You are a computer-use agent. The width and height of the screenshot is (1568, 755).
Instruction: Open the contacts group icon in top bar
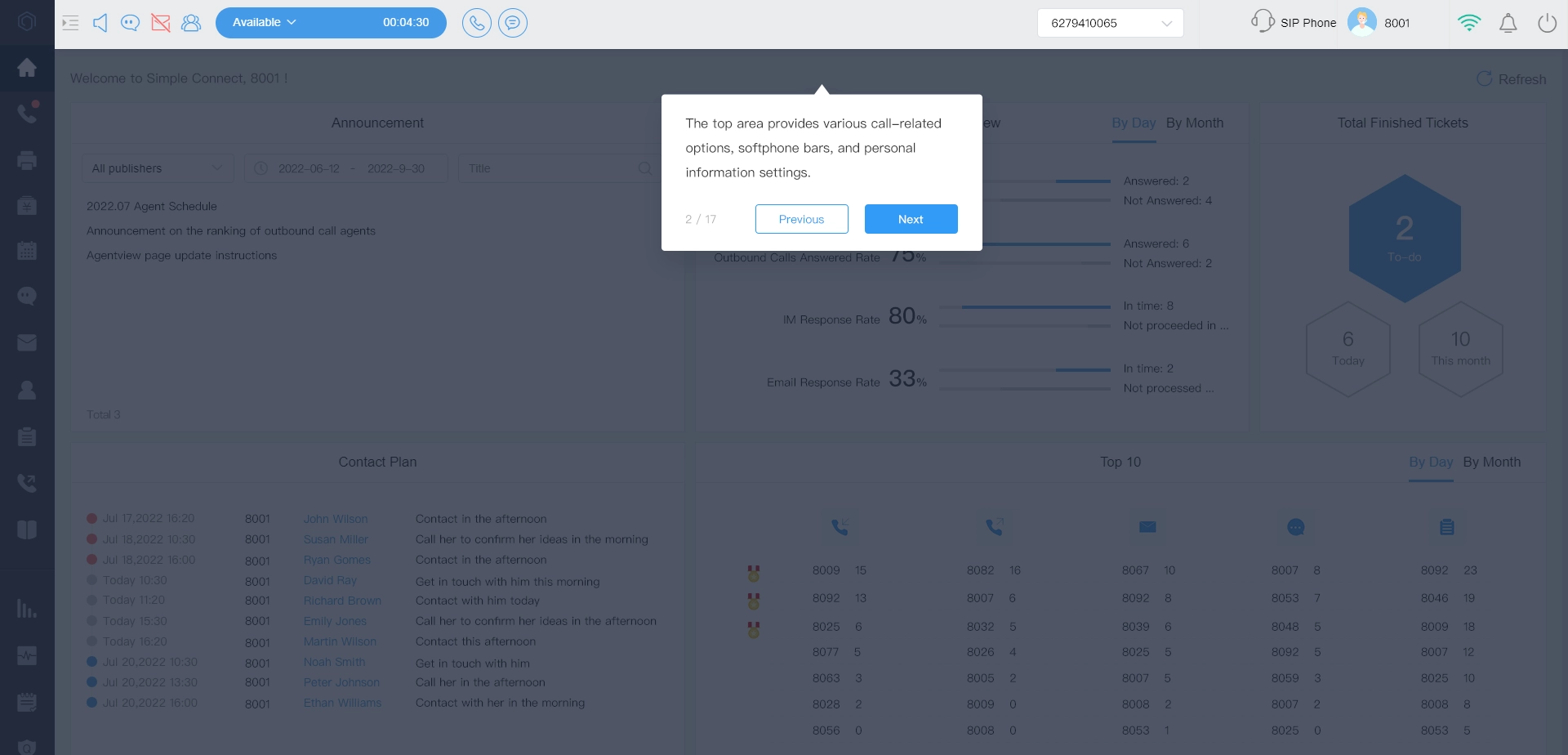pyautogui.click(x=191, y=23)
